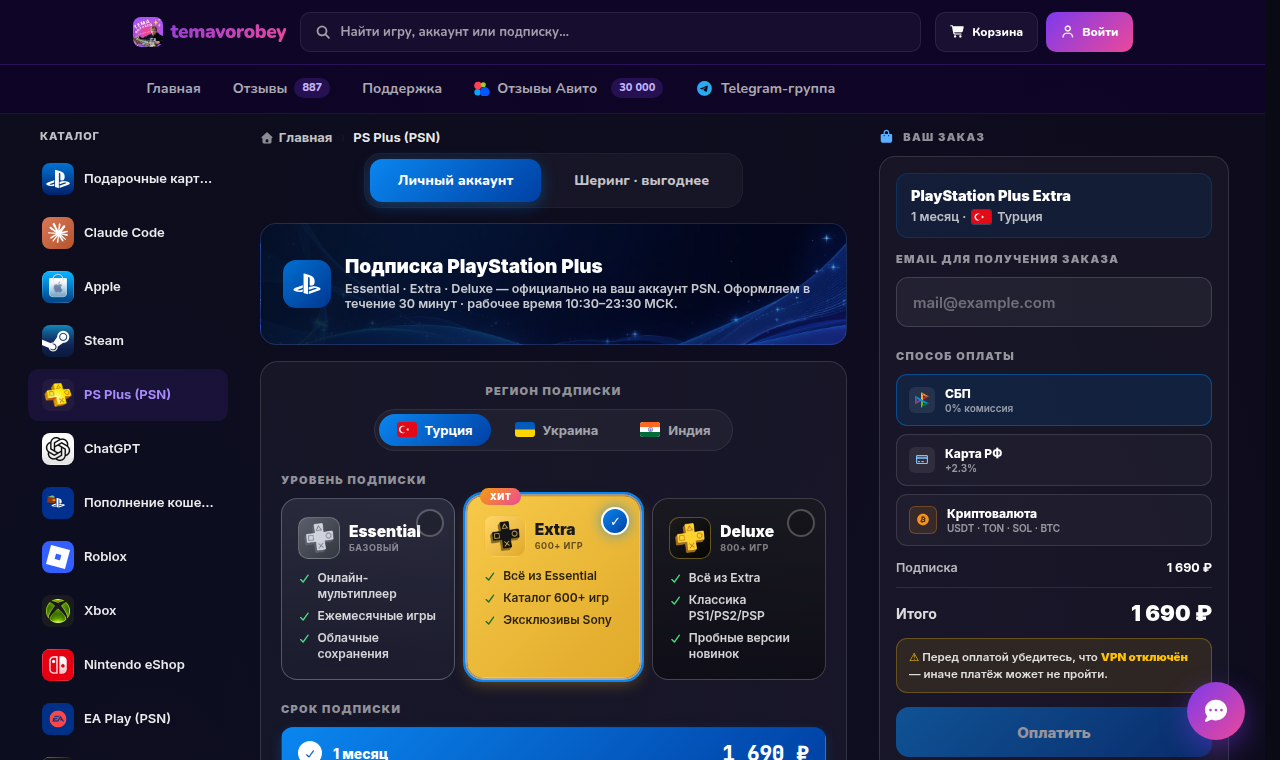
Task: Click the 30 000 Avito reviews badge
Action: [637, 88]
